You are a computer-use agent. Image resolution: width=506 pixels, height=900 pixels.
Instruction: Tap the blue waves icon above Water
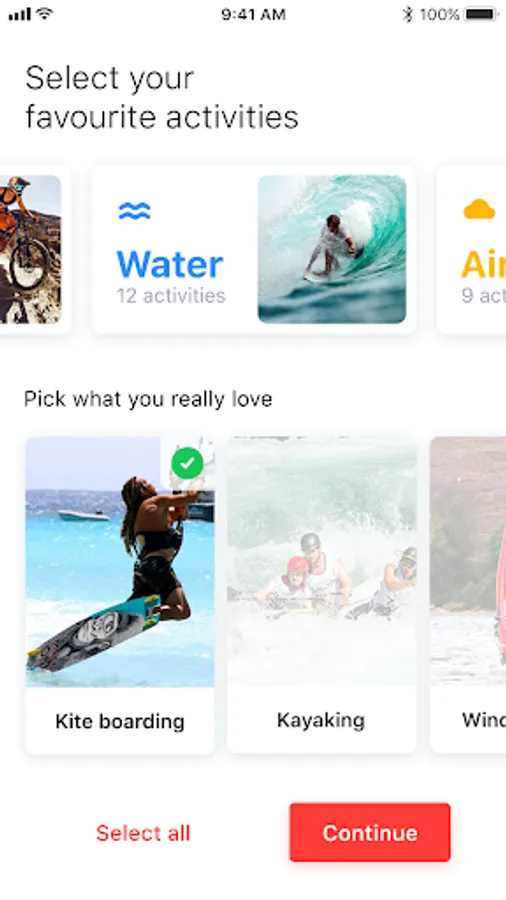coord(135,211)
